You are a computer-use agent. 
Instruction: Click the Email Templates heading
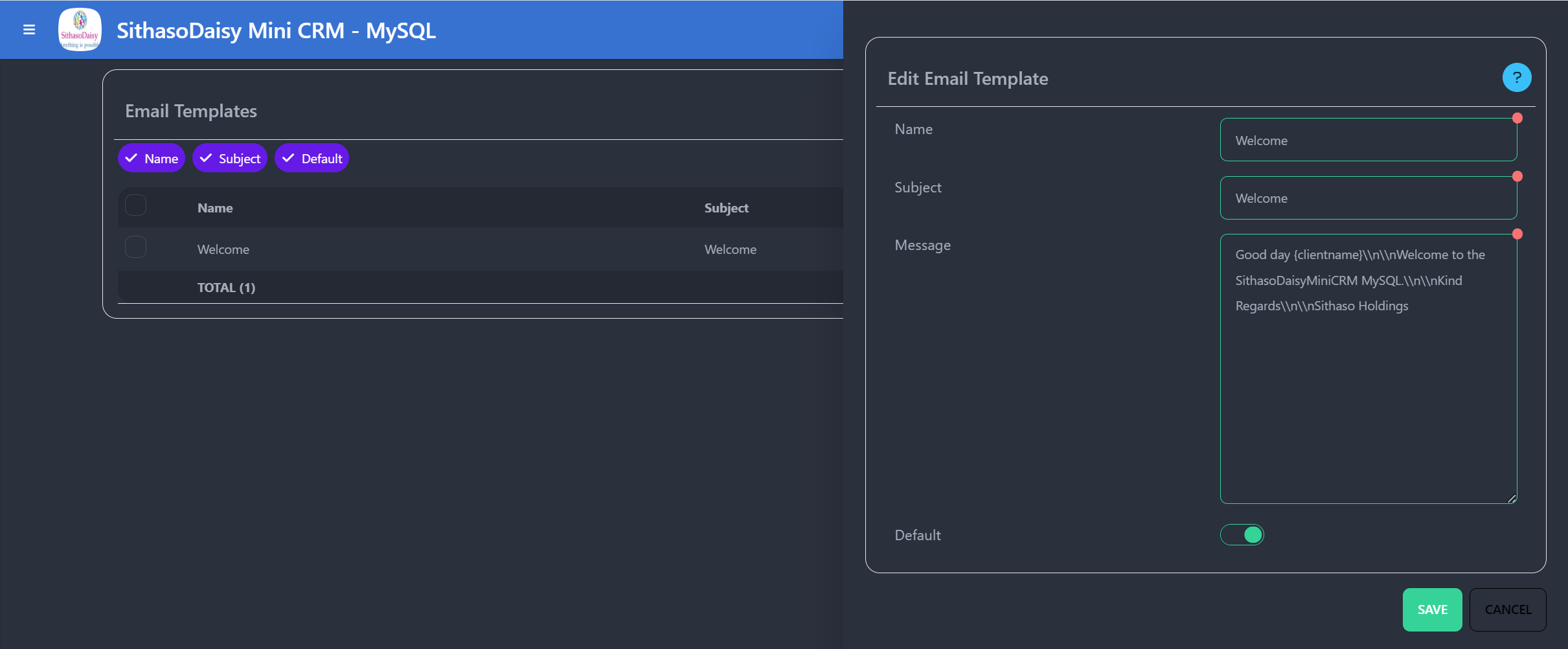coord(191,111)
